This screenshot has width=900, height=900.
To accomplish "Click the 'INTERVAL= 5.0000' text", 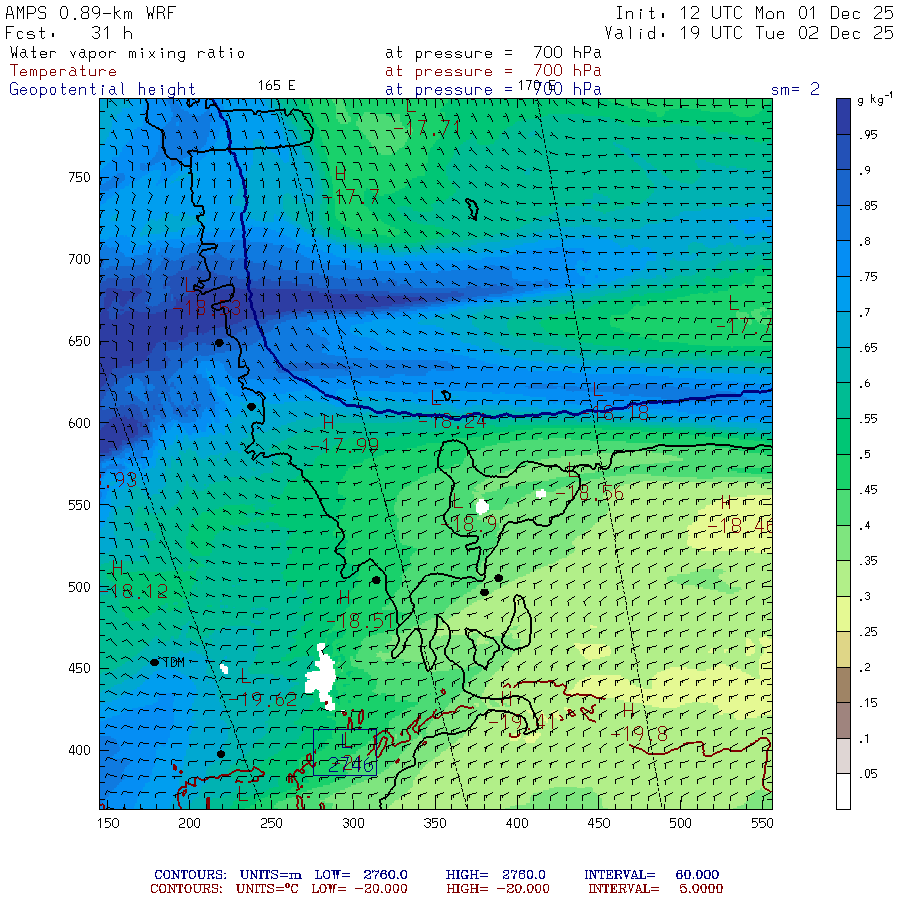I will pos(655,889).
